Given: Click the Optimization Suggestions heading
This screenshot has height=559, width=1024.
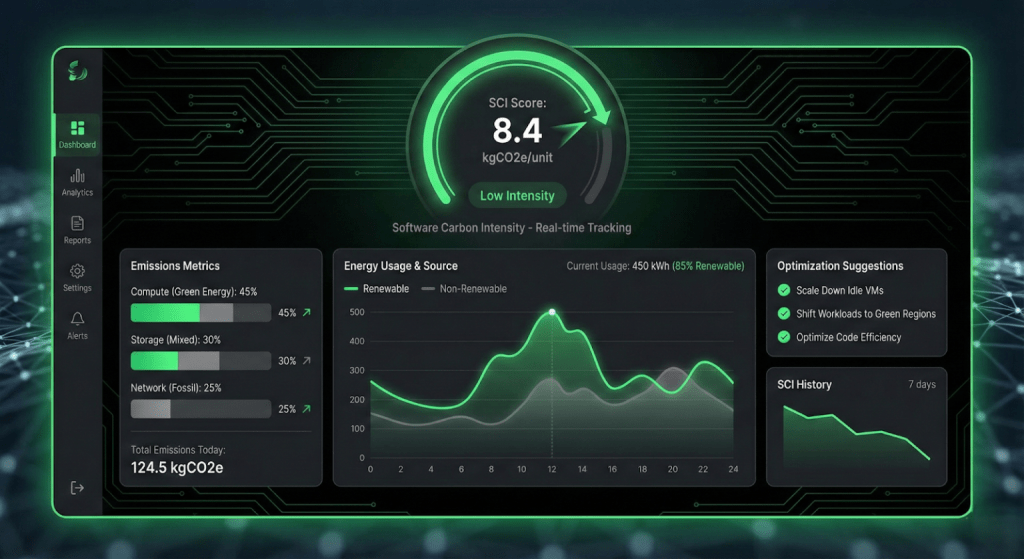Looking at the screenshot, I should pos(840,266).
